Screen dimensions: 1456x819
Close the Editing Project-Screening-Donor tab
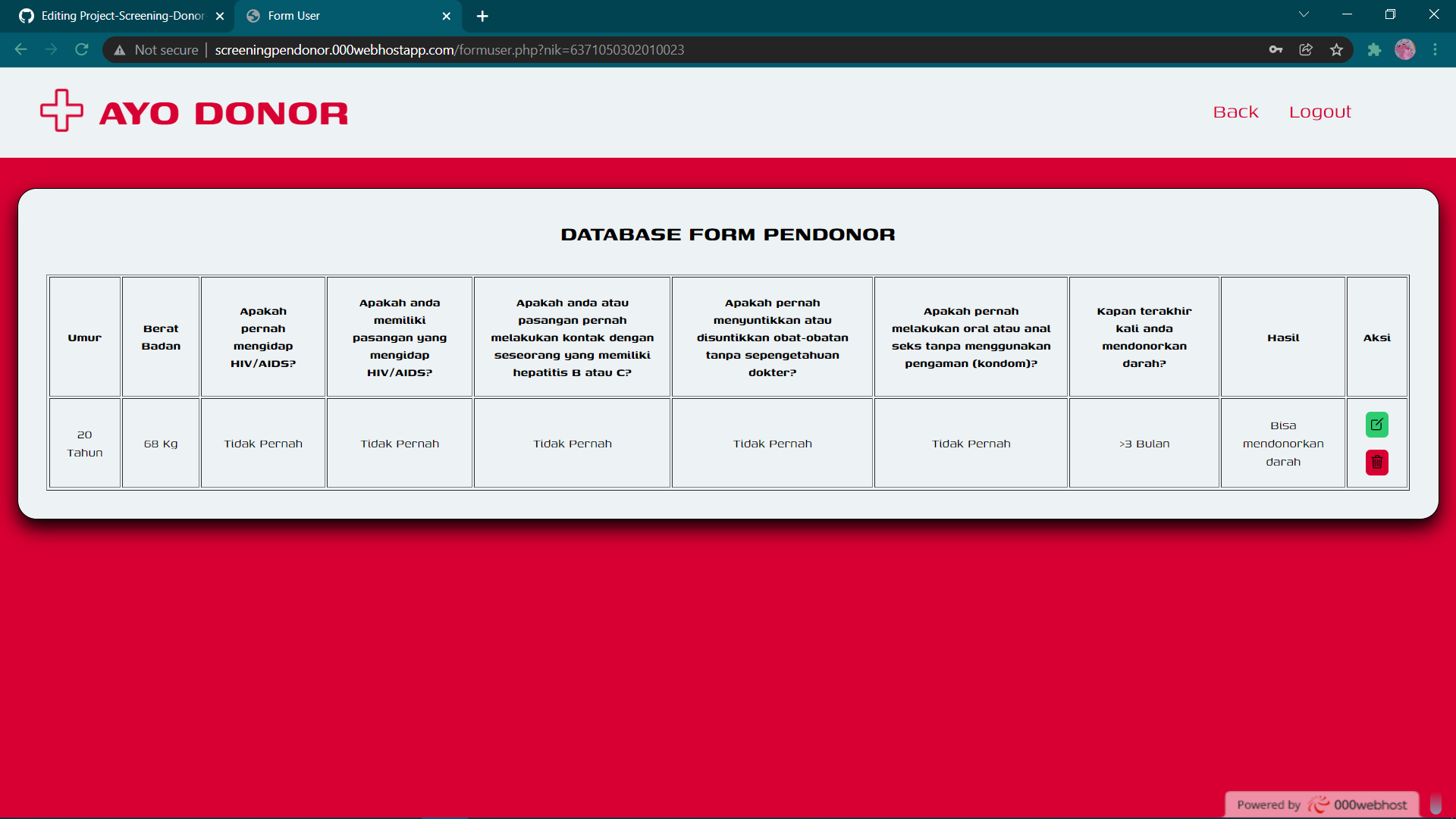[x=220, y=16]
